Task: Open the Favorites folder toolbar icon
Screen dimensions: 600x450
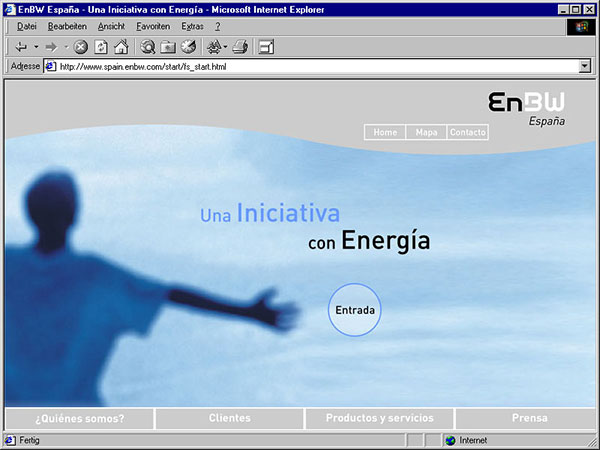Action: pyautogui.click(x=168, y=47)
